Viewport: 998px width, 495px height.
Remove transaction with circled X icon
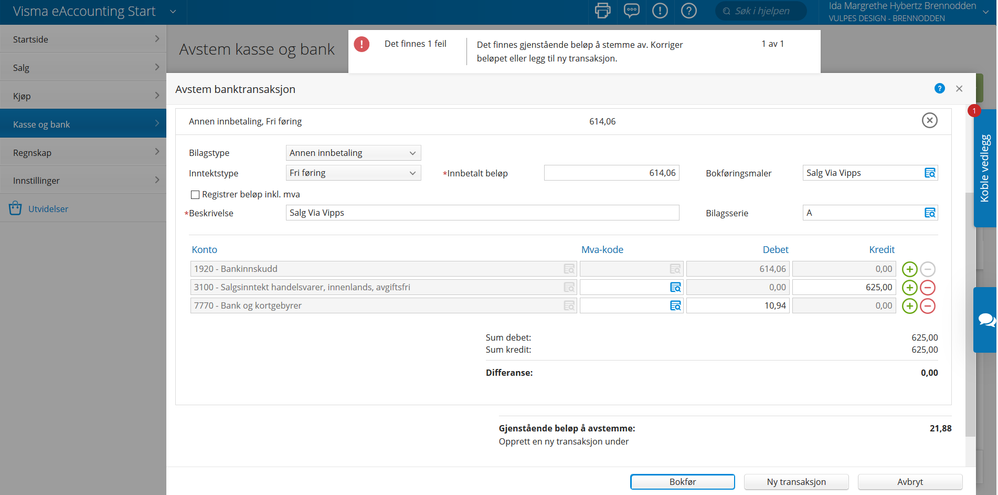click(x=929, y=121)
